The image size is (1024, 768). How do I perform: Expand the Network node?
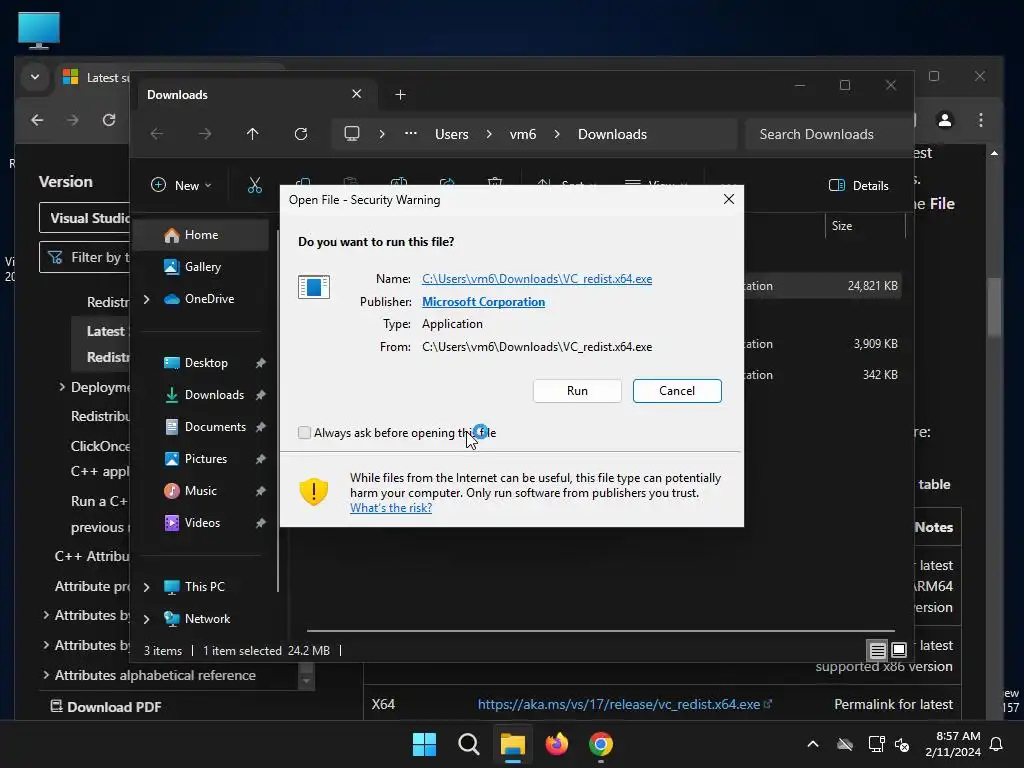tap(146, 619)
